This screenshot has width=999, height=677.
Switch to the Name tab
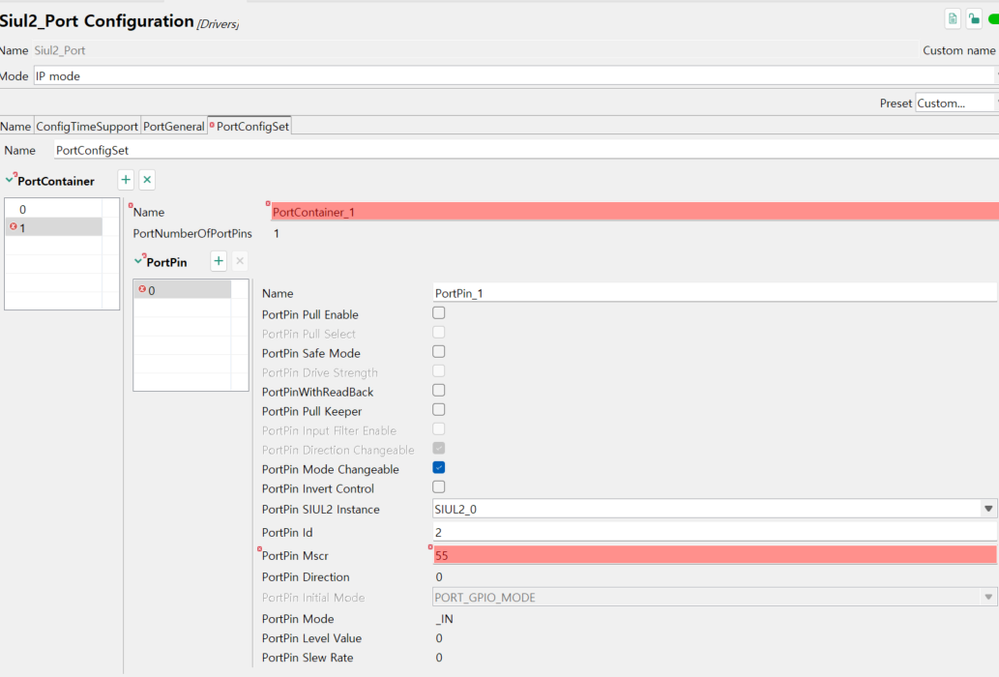(x=15, y=126)
